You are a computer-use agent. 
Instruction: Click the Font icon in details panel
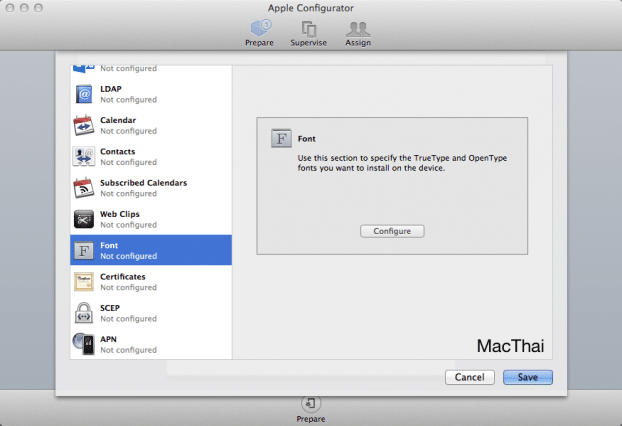point(281,138)
